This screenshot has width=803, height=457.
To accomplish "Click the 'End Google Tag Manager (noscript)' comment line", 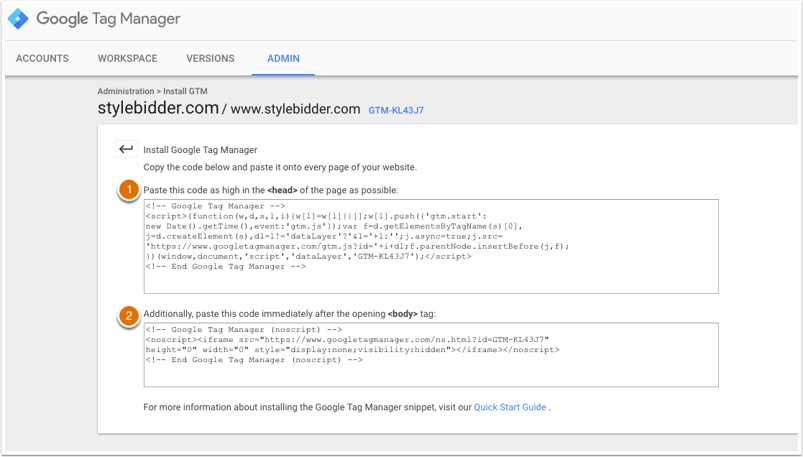I will pyautogui.click(x=254, y=360).
